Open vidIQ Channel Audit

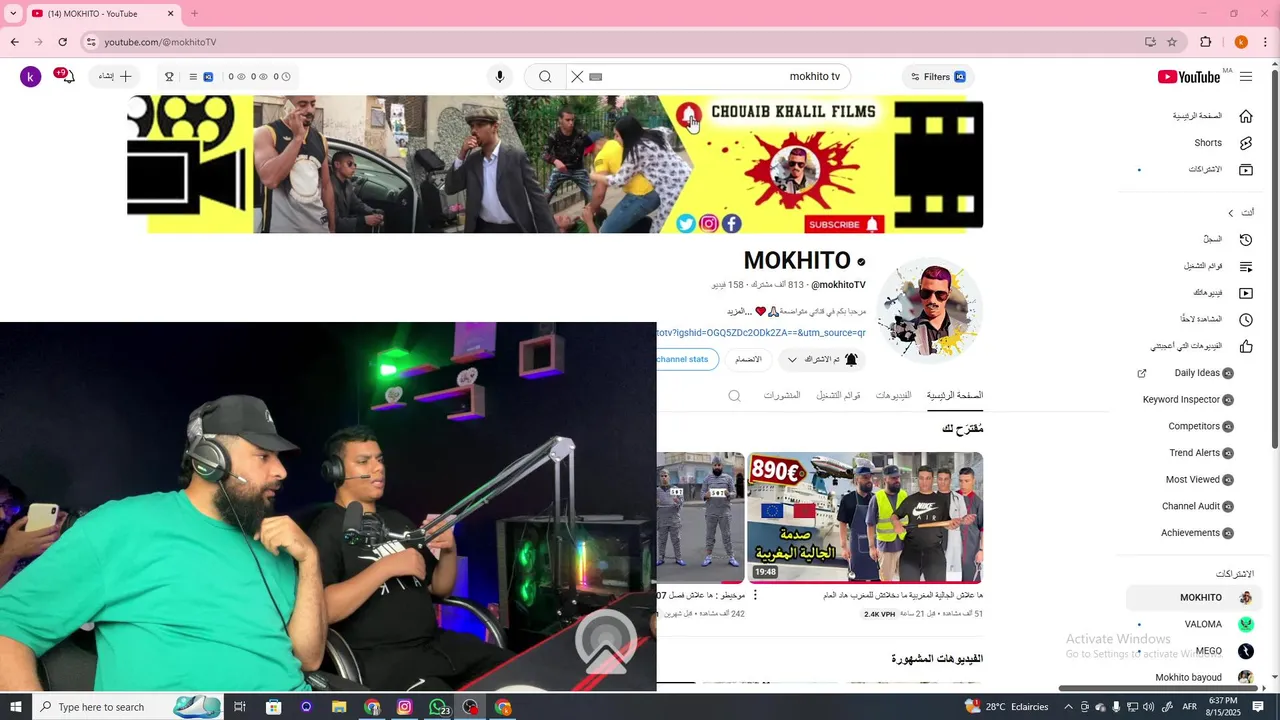1197,506
